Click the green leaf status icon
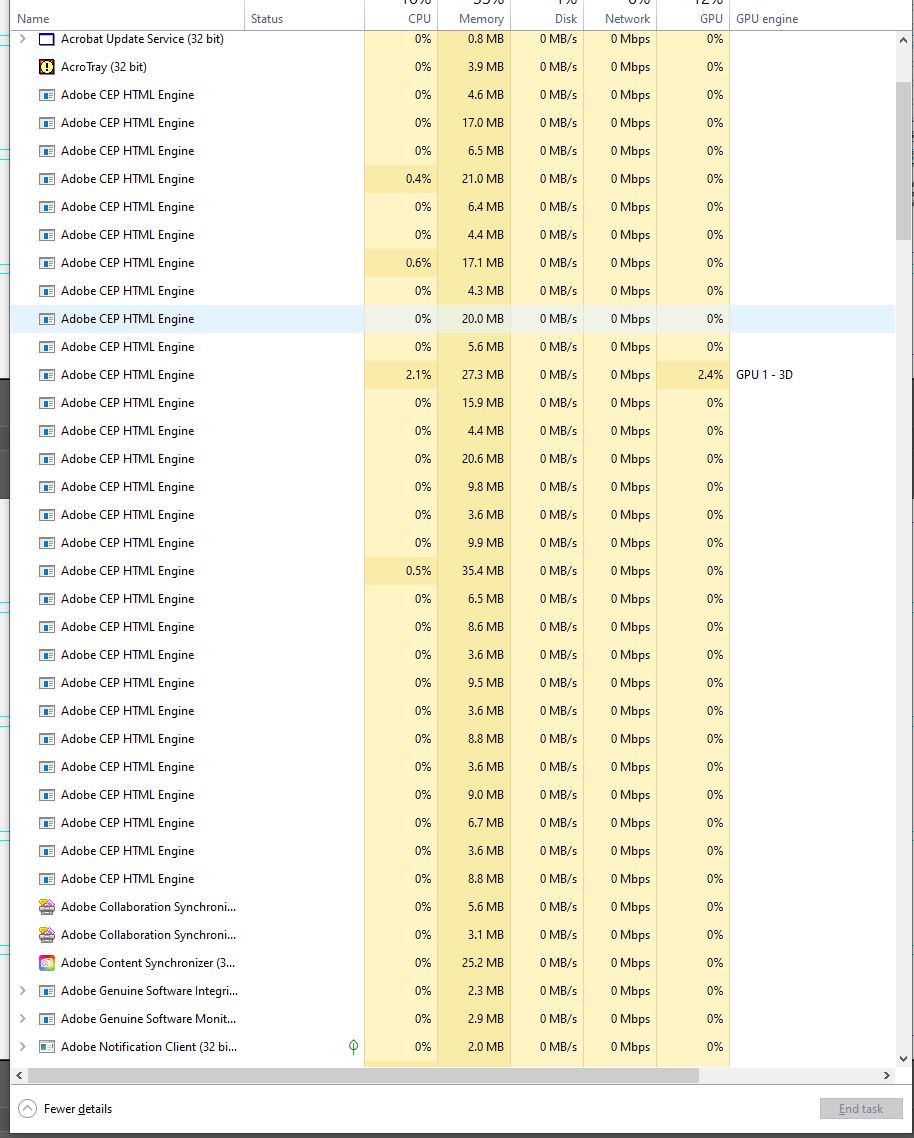The width and height of the screenshot is (914, 1138). (353, 1047)
